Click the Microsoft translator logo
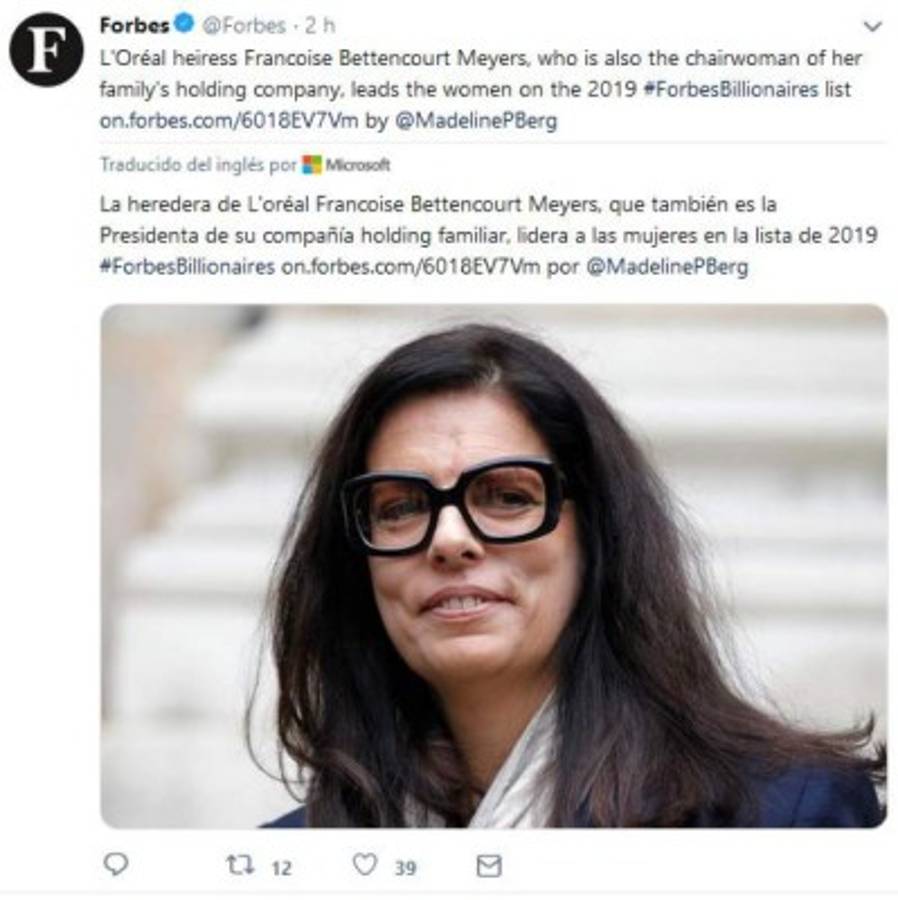Screen dimensions: 898x900 pyautogui.click(x=346, y=165)
